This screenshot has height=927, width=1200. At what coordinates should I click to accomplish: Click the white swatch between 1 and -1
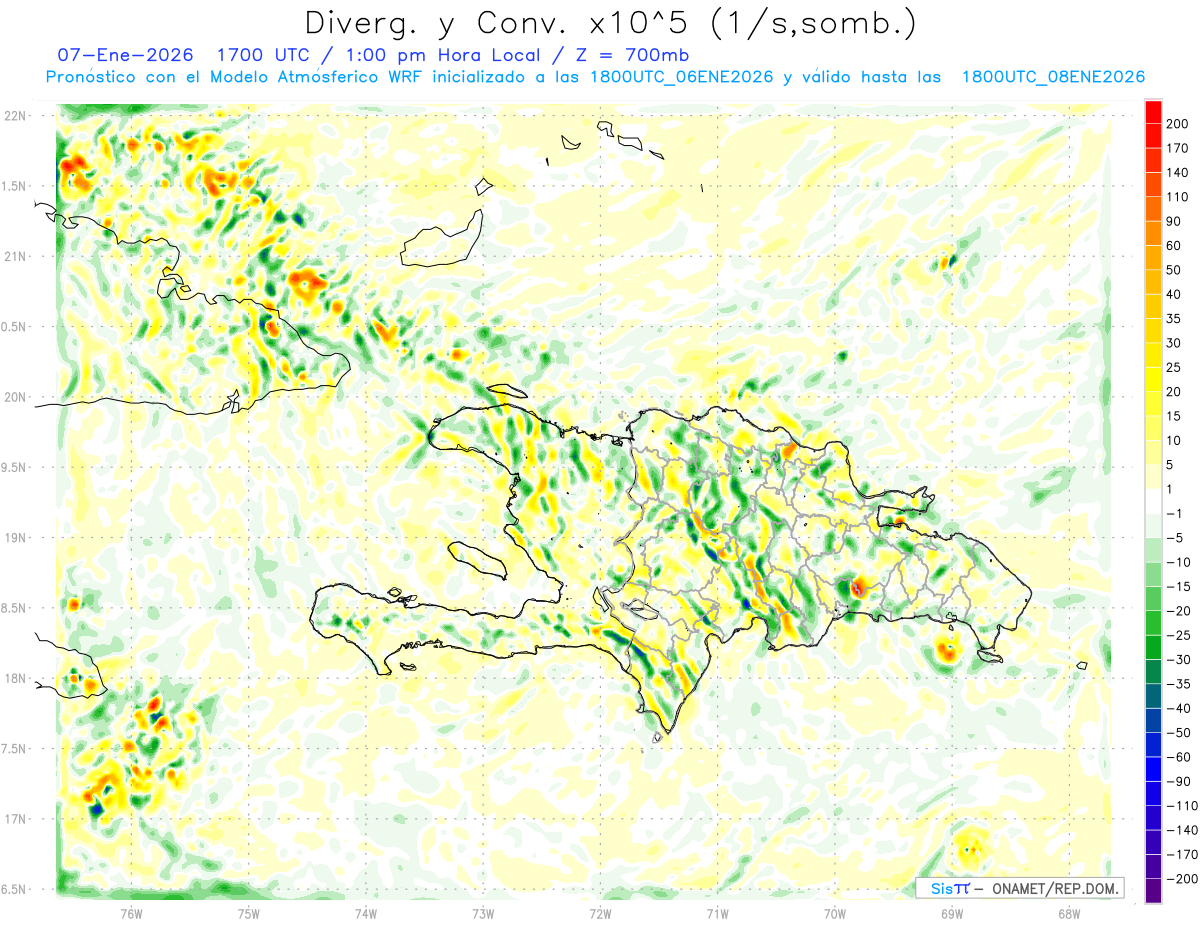[x=1153, y=501]
